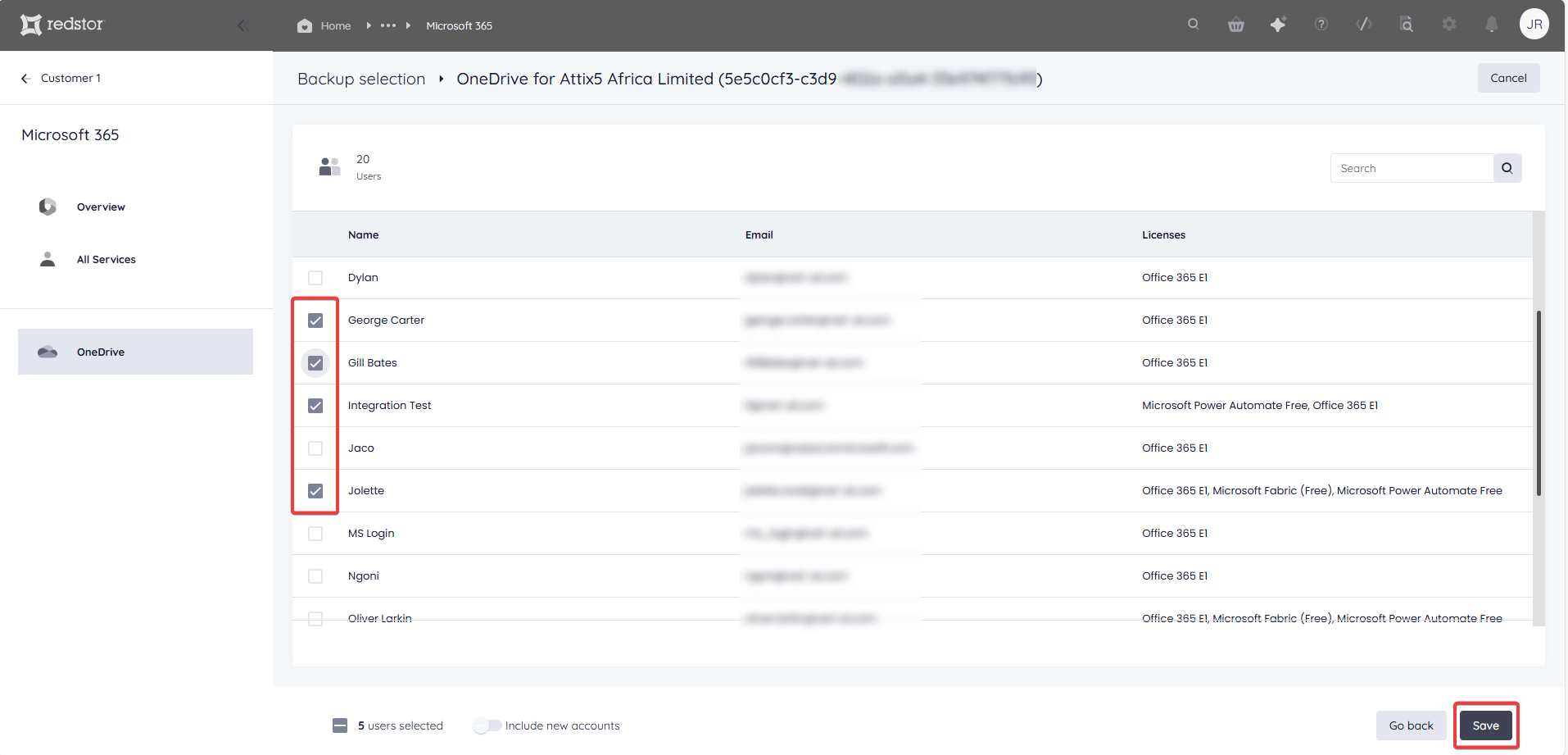Click the OneDrive cloud icon

tap(48, 352)
